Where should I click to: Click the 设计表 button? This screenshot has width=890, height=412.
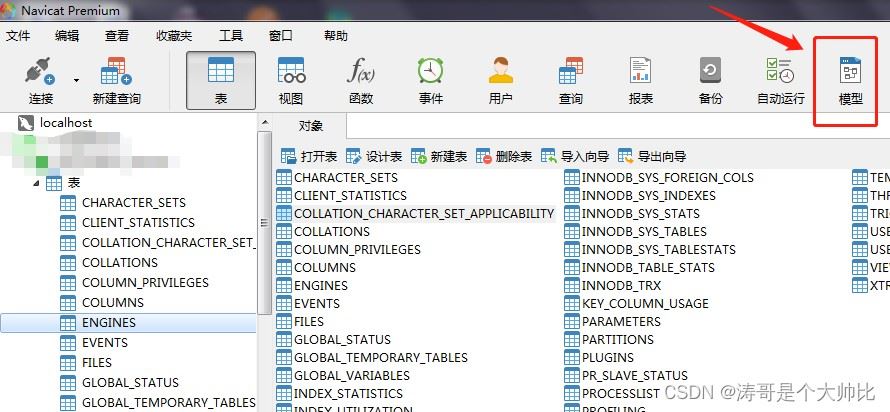tap(374, 156)
